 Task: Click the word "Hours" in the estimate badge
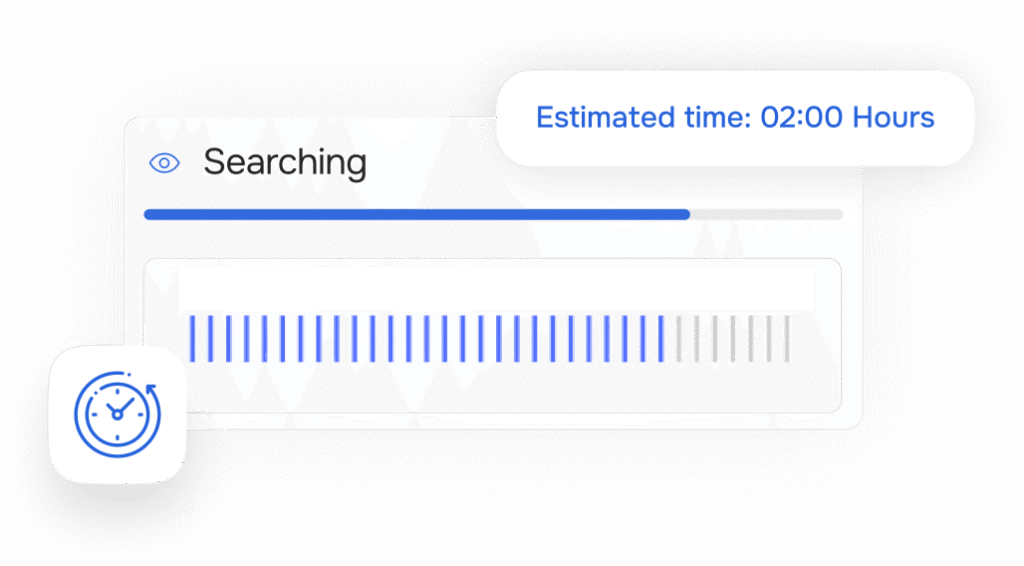892,118
